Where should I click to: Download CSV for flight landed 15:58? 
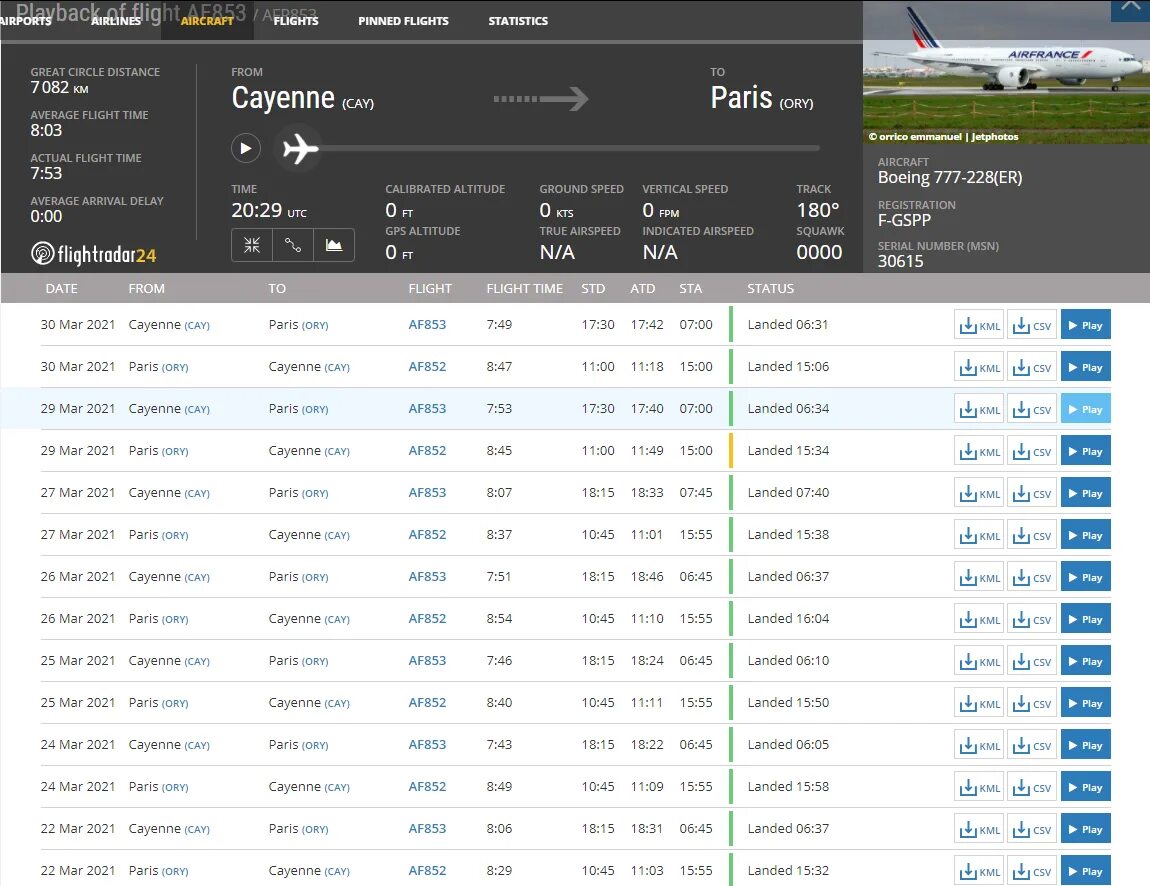pos(1032,788)
